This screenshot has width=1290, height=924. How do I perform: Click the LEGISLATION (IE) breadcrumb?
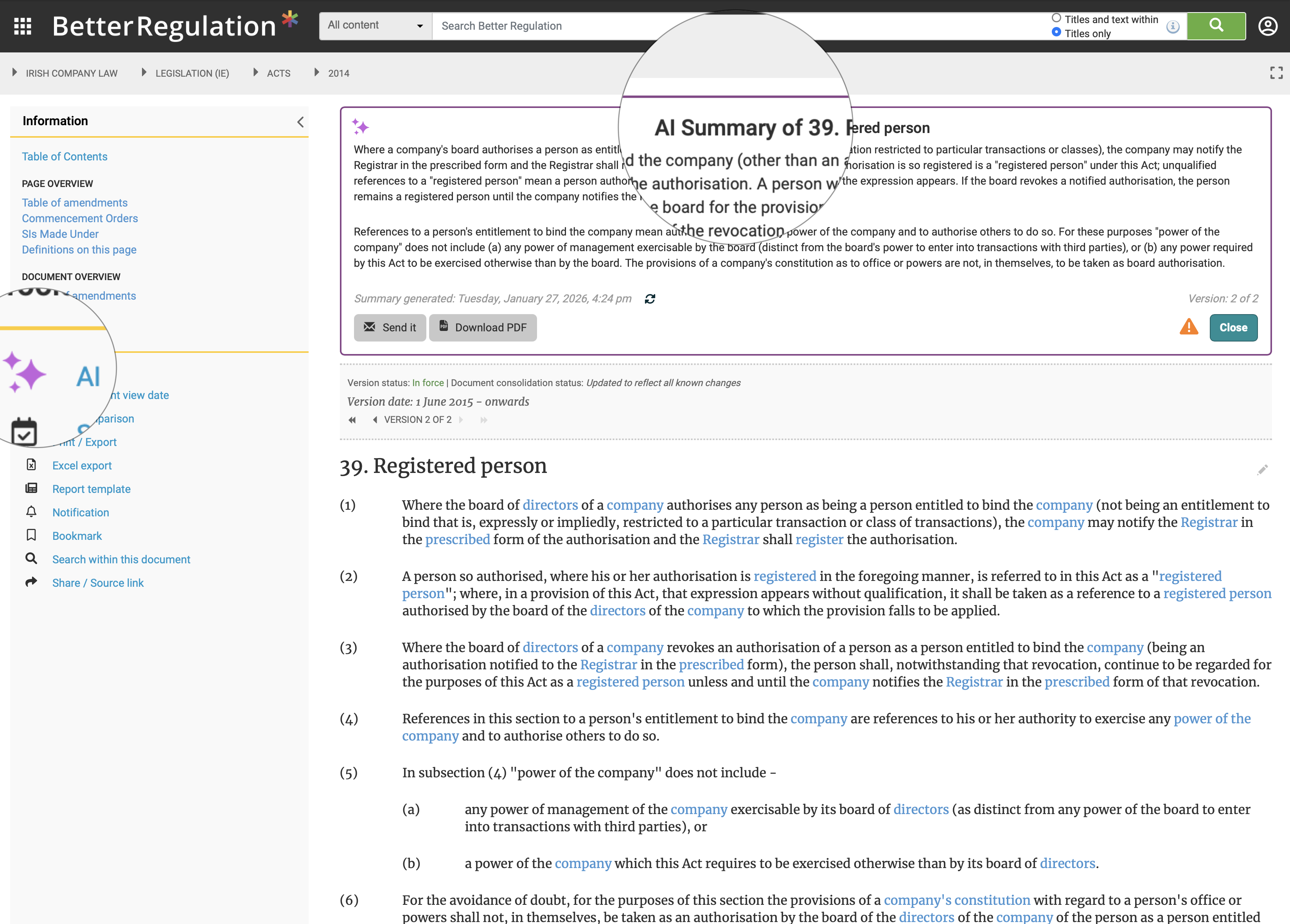coord(192,73)
